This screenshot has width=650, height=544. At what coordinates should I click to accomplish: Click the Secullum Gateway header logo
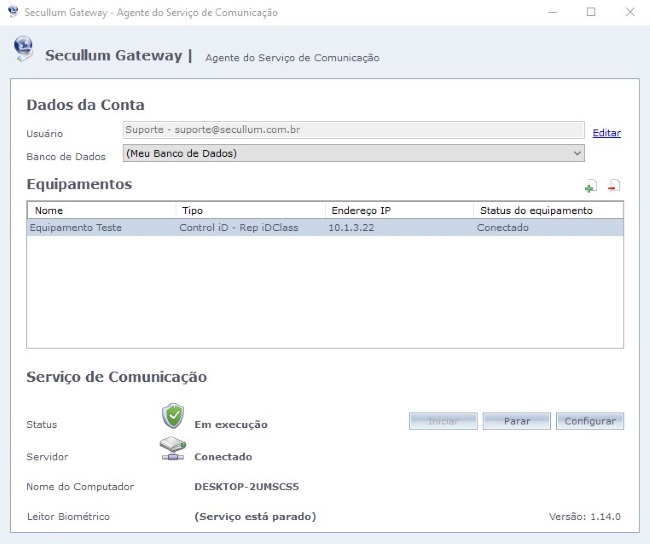23,50
